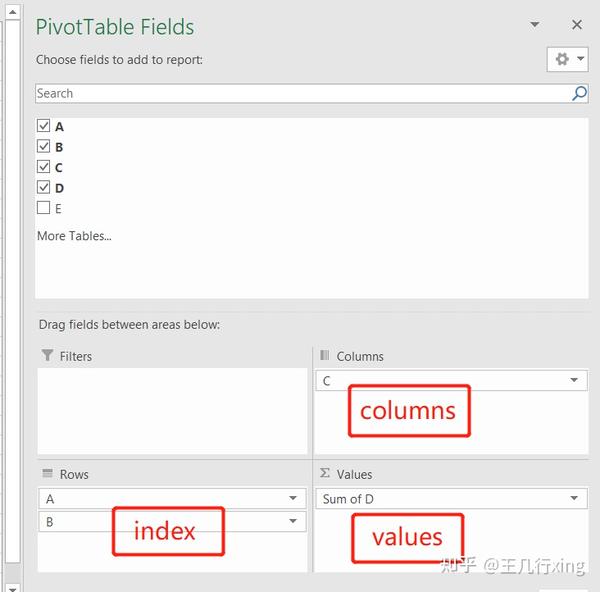This screenshot has width=600, height=592.
Task: Click into the Search fields box
Action: click(x=302, y=93)
